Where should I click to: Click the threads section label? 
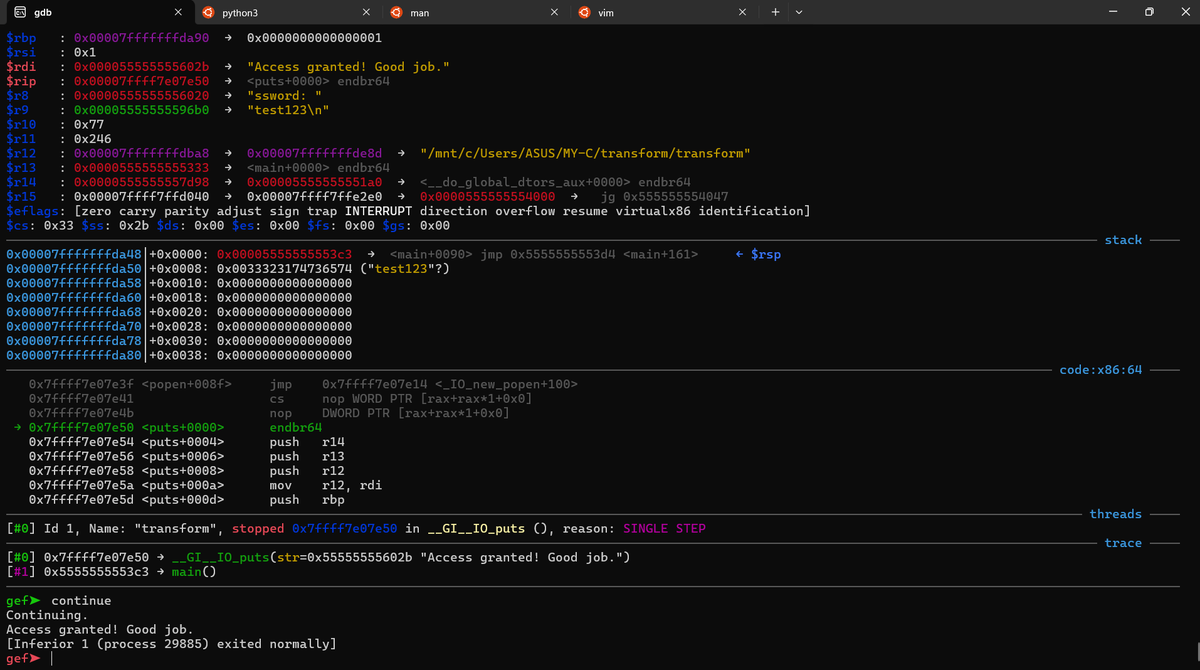1116,514
